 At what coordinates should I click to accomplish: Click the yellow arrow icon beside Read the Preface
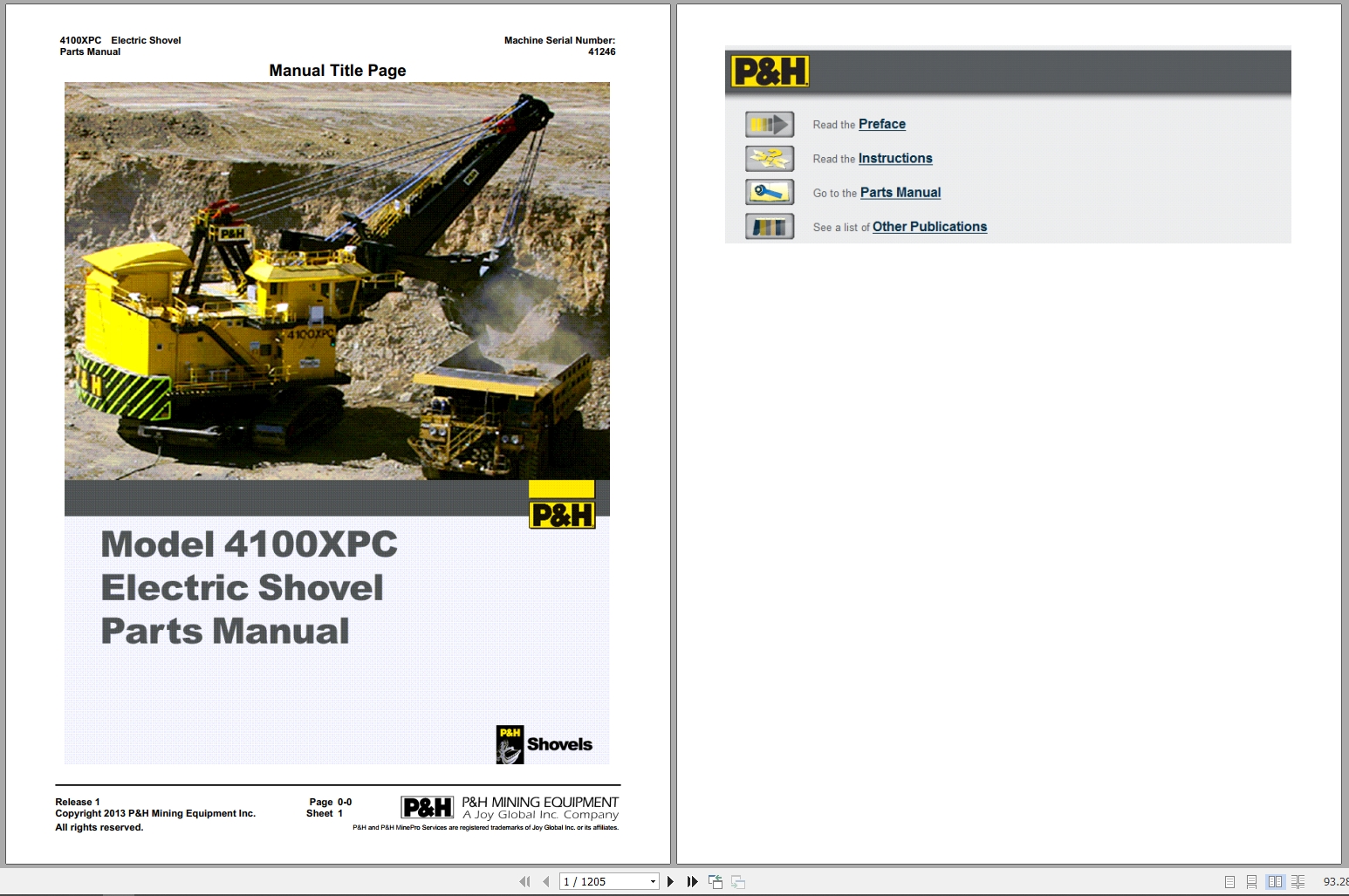point(769,124)
